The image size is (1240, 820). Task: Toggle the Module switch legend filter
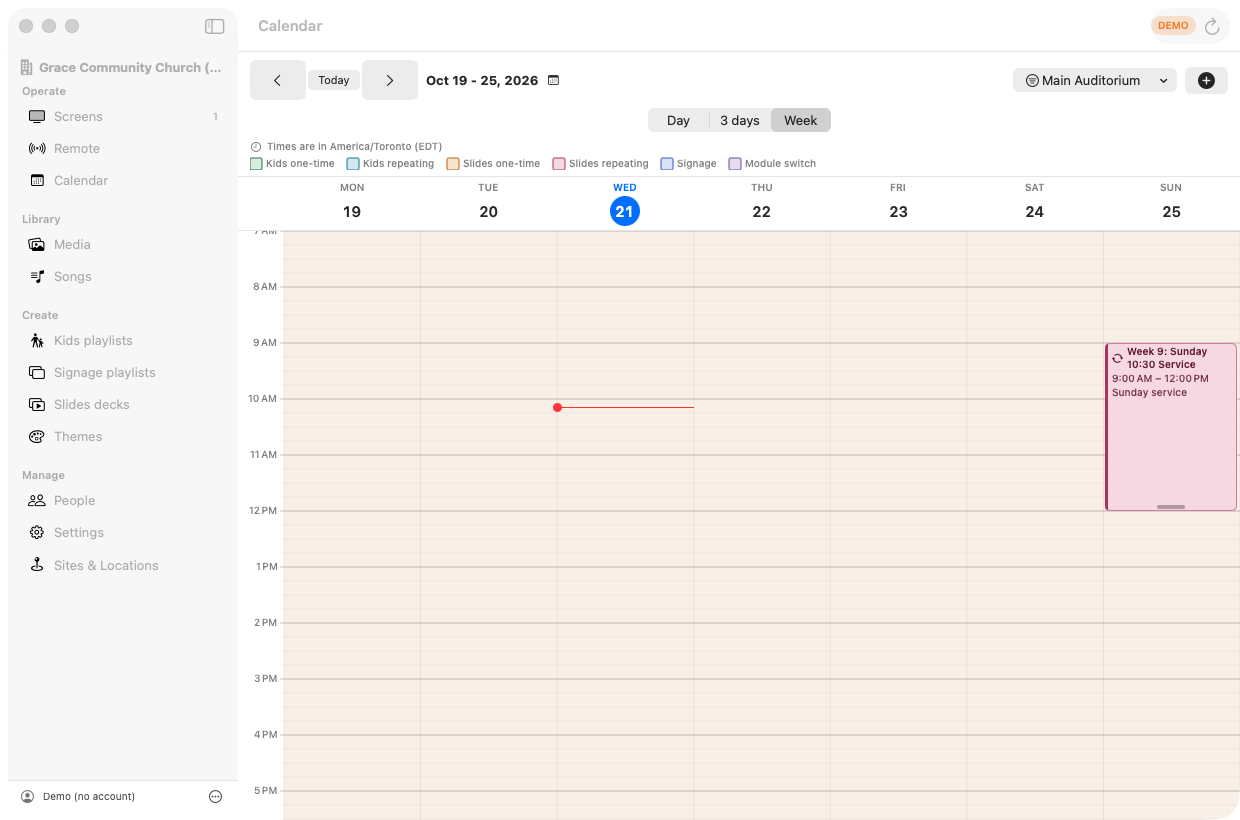(772, 163)
